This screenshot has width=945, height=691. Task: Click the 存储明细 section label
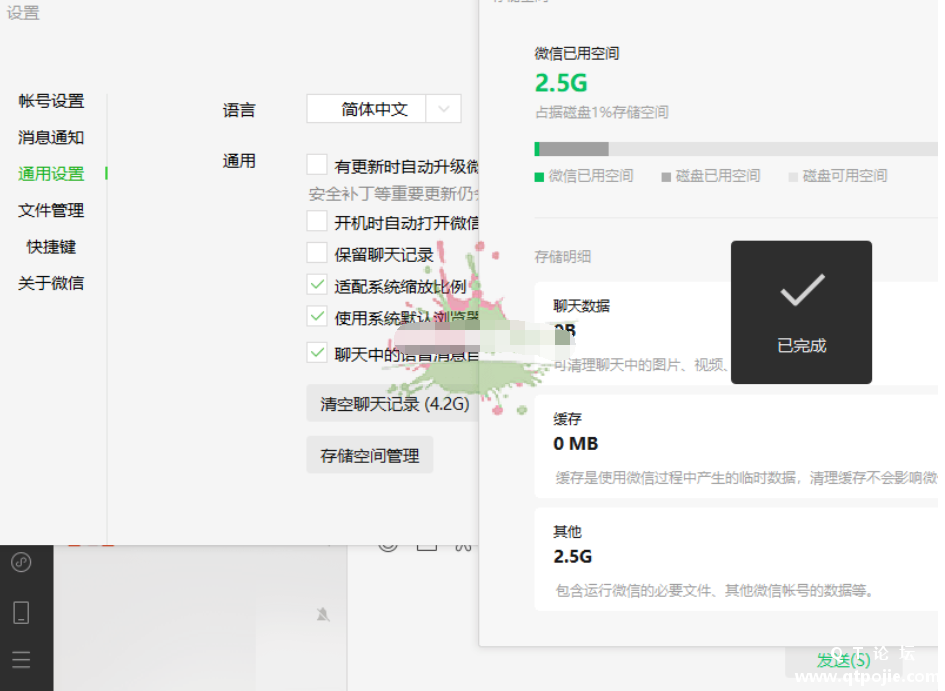coord(563,257)
